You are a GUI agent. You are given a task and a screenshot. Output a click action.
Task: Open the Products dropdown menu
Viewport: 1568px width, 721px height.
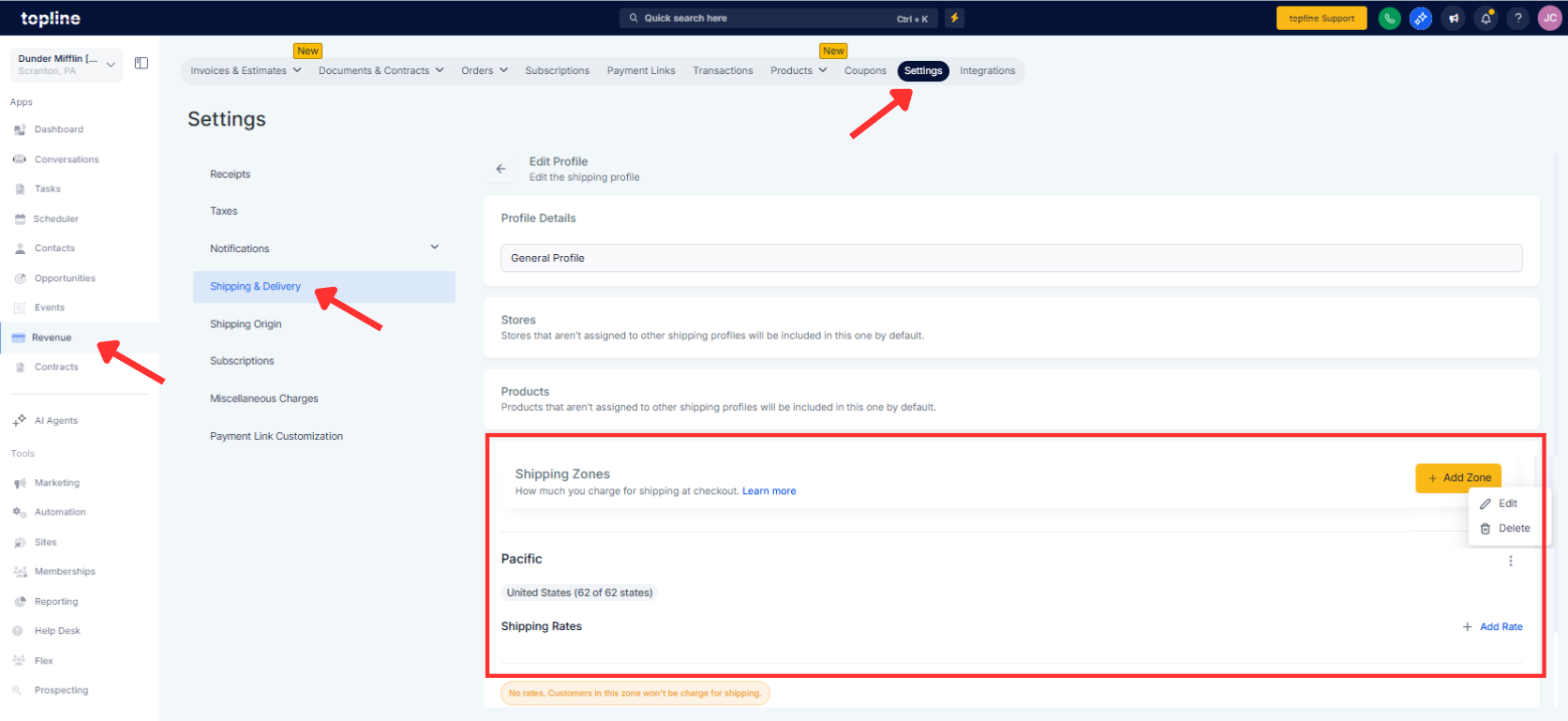click(x=799, y=70)
